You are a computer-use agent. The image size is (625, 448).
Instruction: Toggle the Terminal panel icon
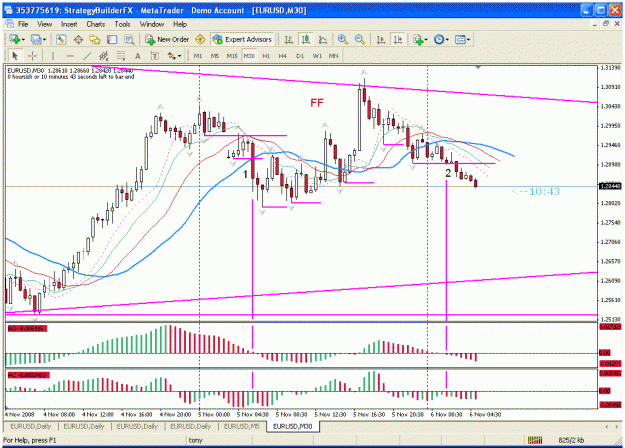tap(112, 39)
